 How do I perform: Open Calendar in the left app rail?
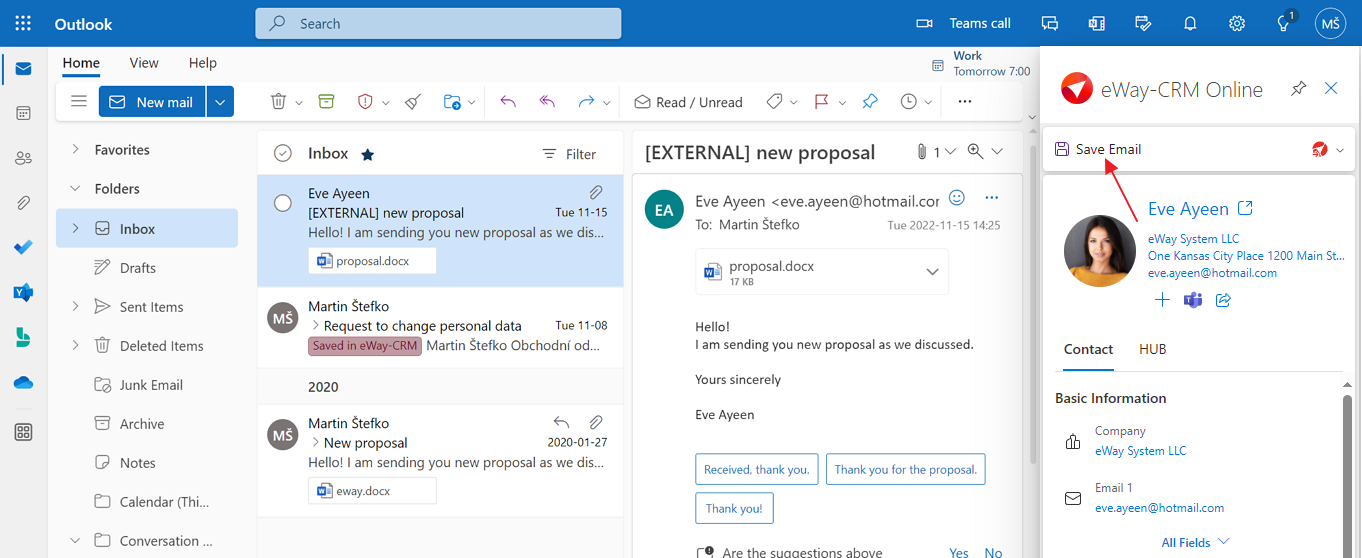pyautogui.click(x=23, y=113)
